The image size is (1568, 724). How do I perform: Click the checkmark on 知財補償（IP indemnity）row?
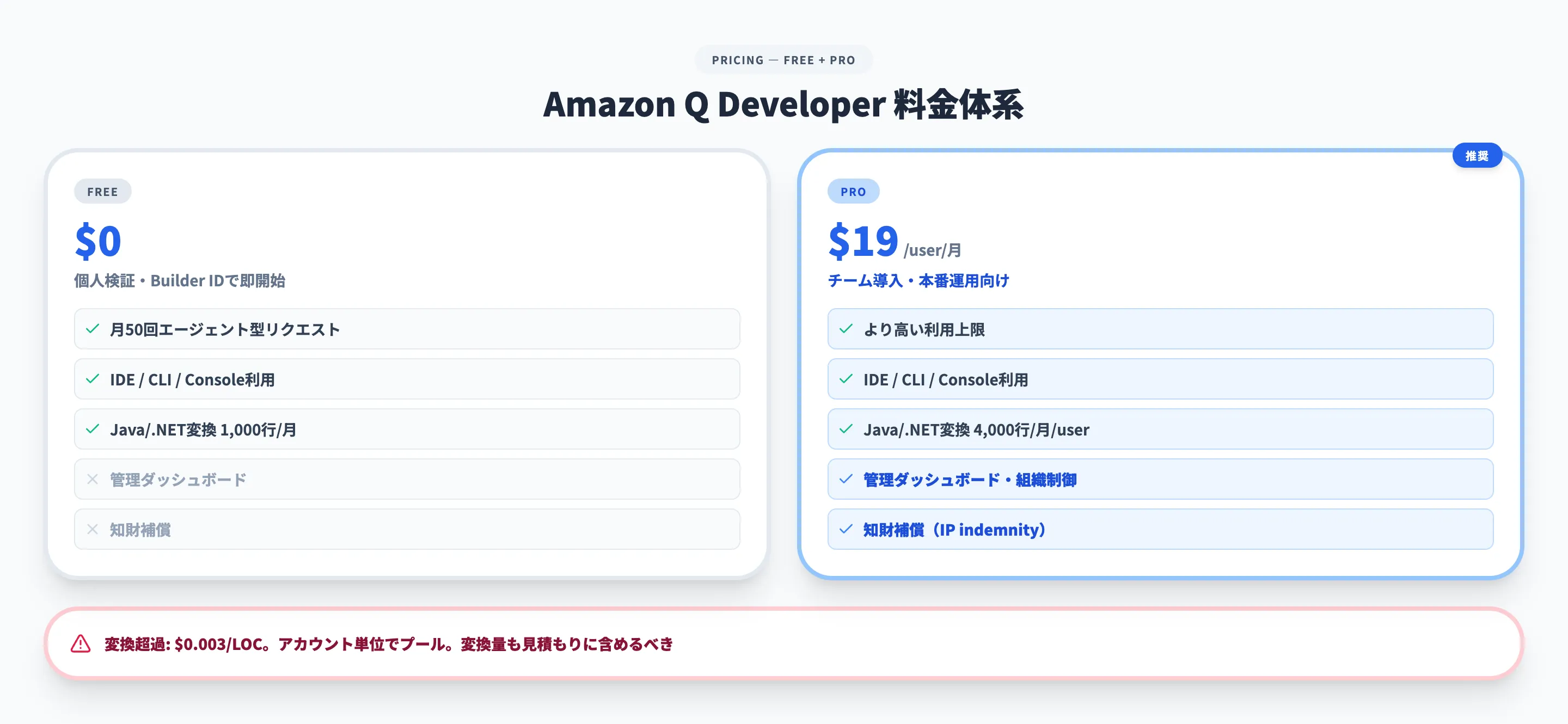click(x=845, y=529)
